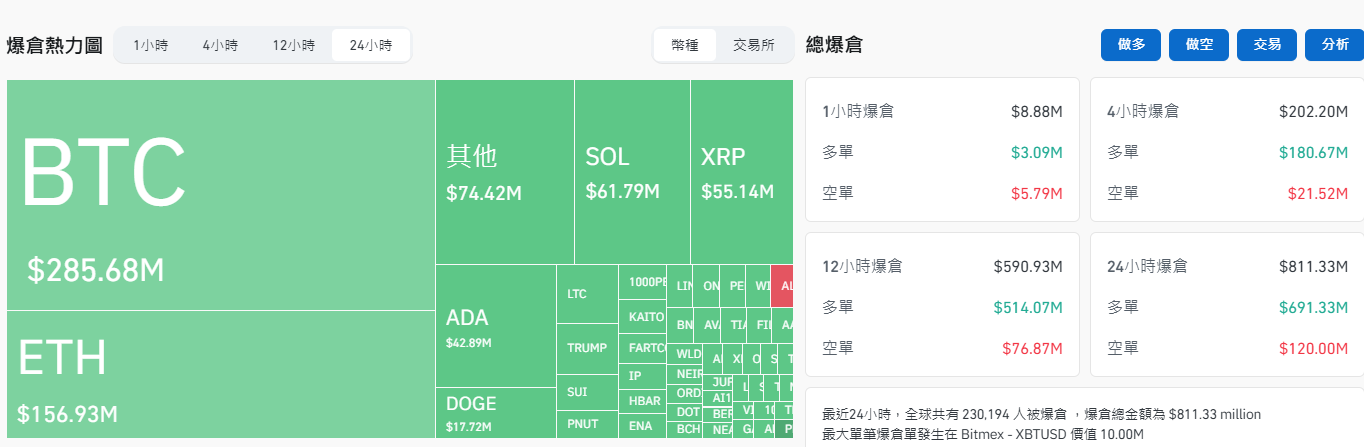Click the 24小時 空單 value $120.00M
This screenshot has height=447, width=1364.
(1313, 349)
